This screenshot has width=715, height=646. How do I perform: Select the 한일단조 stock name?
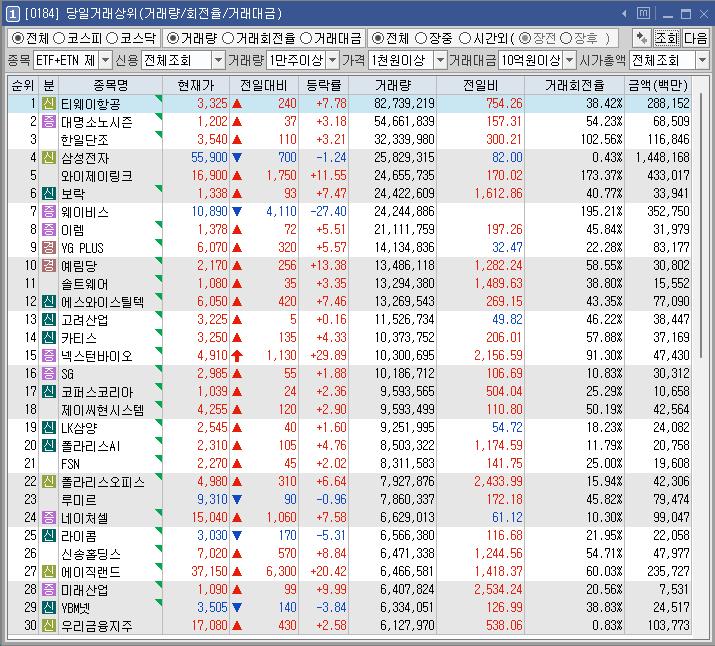coord(85,140)
